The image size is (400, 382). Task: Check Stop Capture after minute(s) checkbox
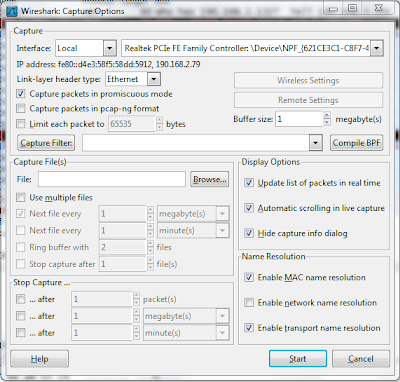(x=21, y=333)
